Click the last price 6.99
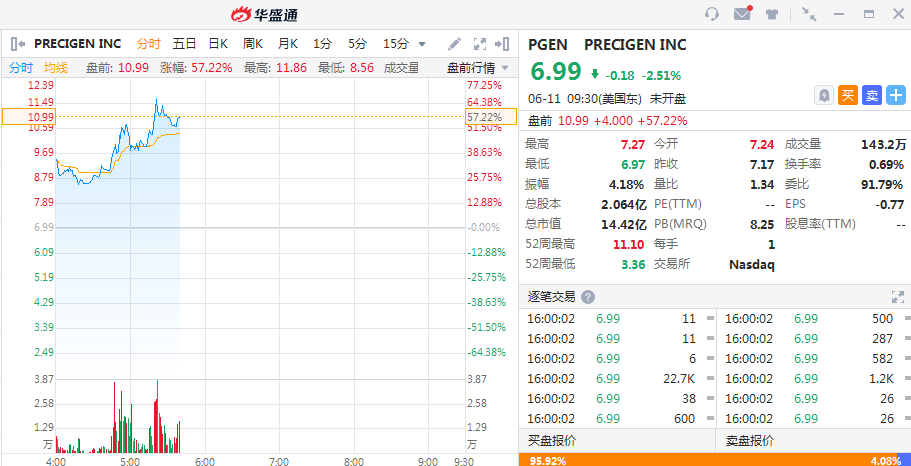The image size is (911, 466). 555,71
